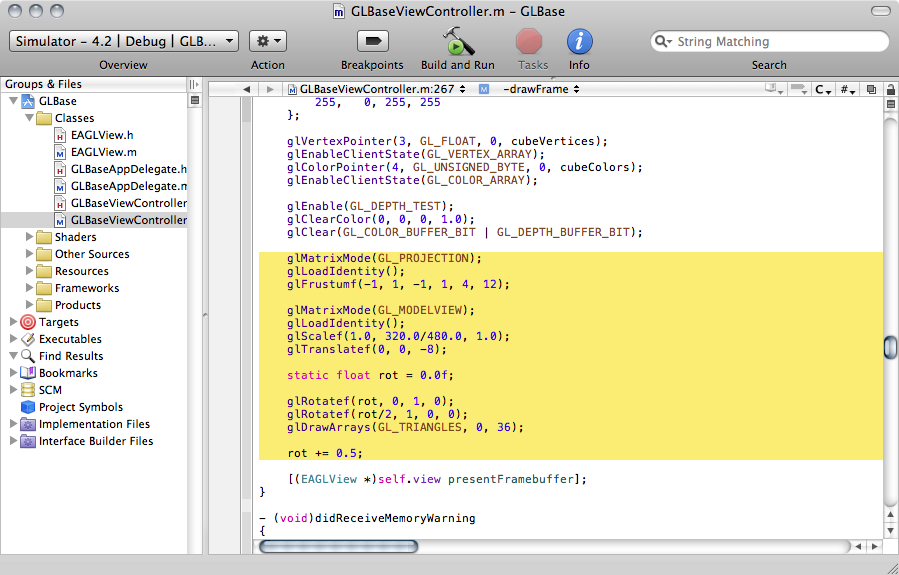The image size is (899, 575).
Task: Go forward in file history
Action: click(x=269, y=89)
